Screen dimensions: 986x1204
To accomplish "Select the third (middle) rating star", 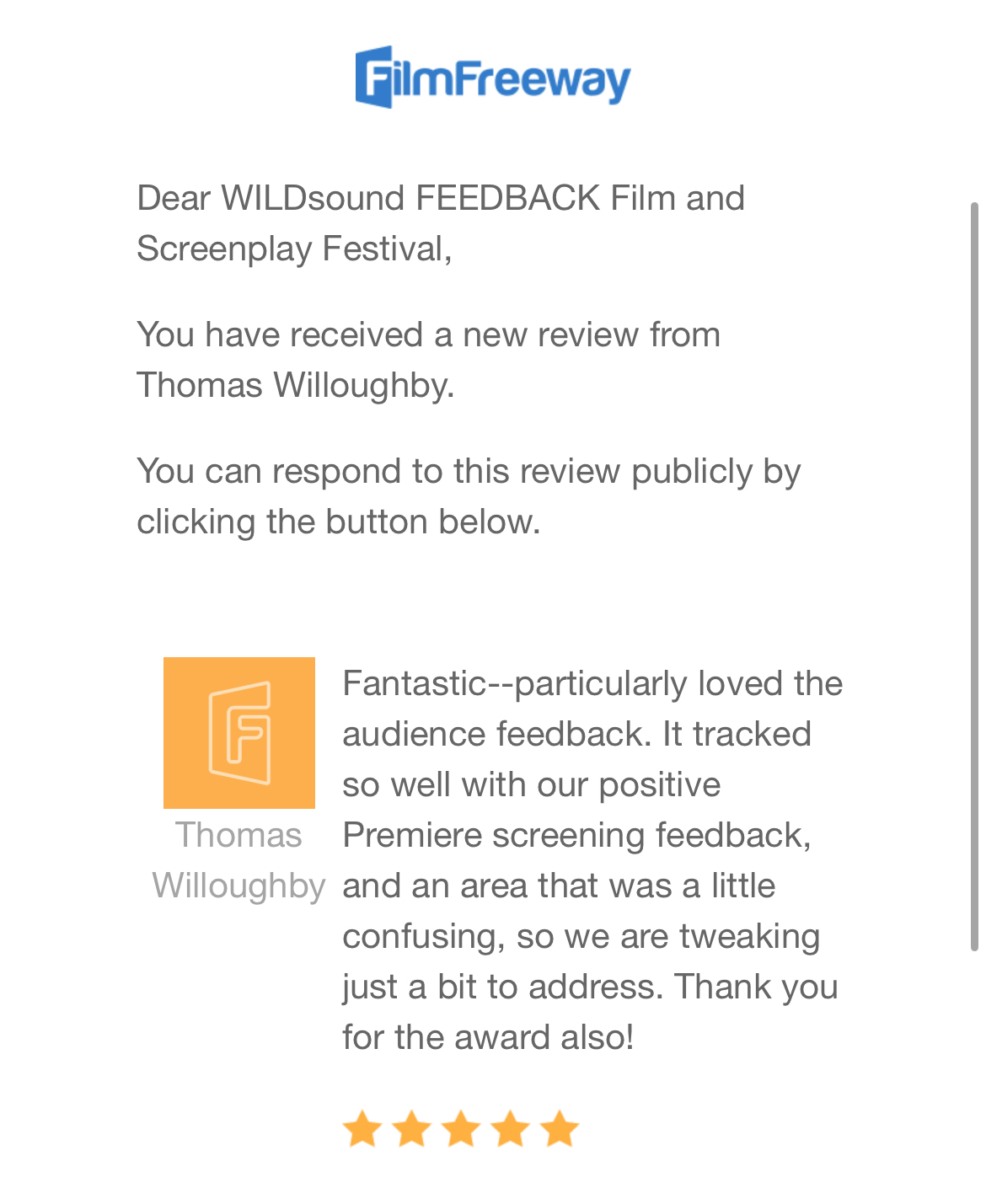I will (x=461, y=1129).
